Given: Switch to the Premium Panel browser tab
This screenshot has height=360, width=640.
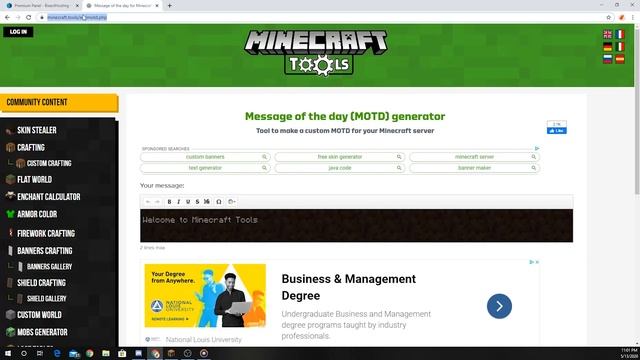Looking at the screenshot, I should (x=41, y=6).
